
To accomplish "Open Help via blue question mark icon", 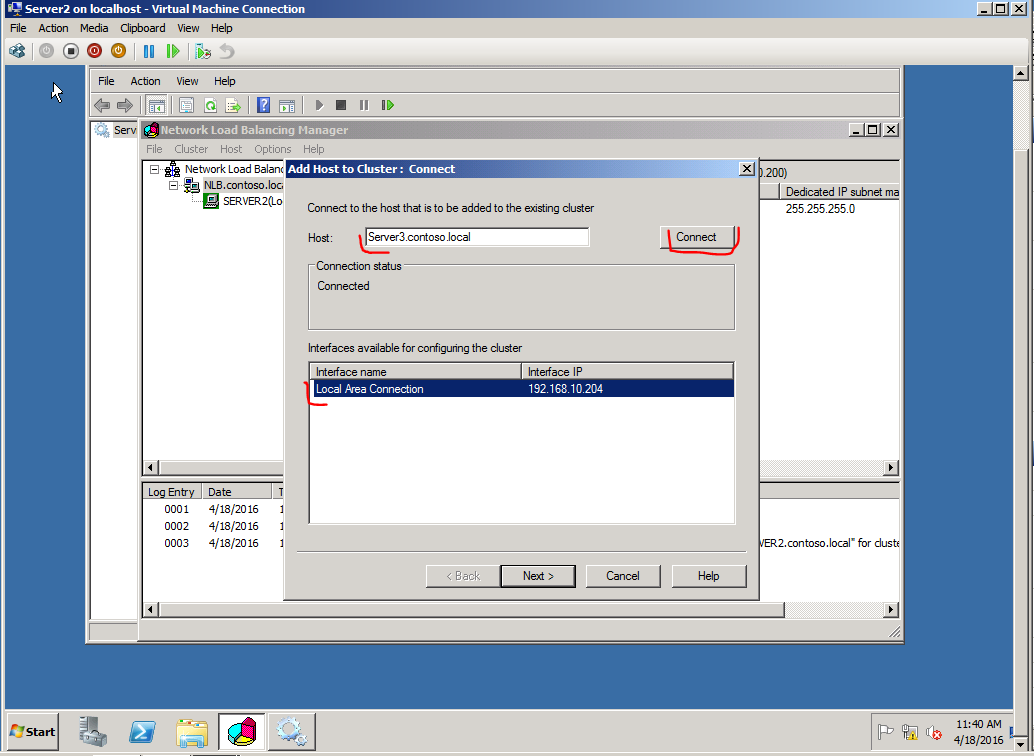I will click(264, 105).
